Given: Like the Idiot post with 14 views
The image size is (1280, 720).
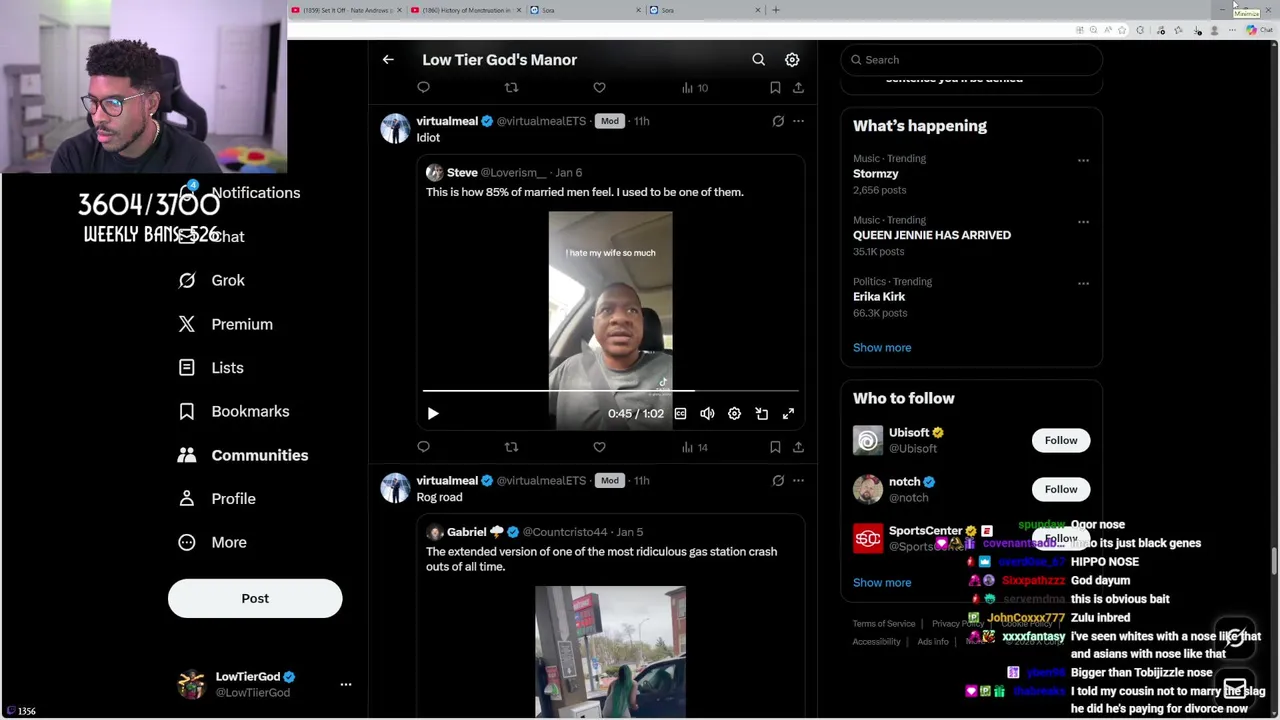Looking at the screenshot, I should click(599, 447).
